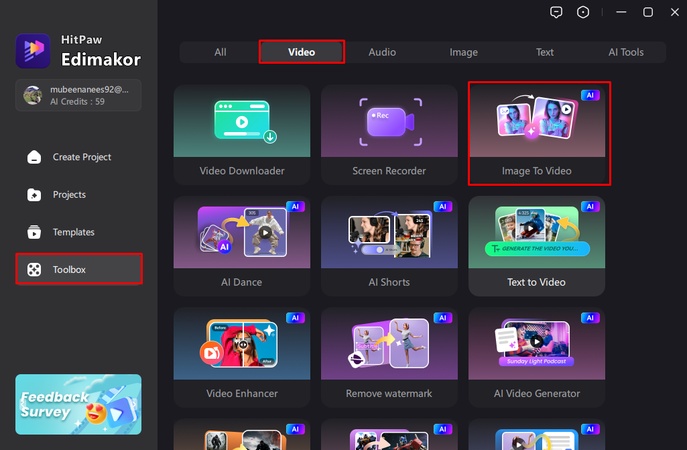
Task: Show the AI Tools tab
Action: tap(626, 52)
